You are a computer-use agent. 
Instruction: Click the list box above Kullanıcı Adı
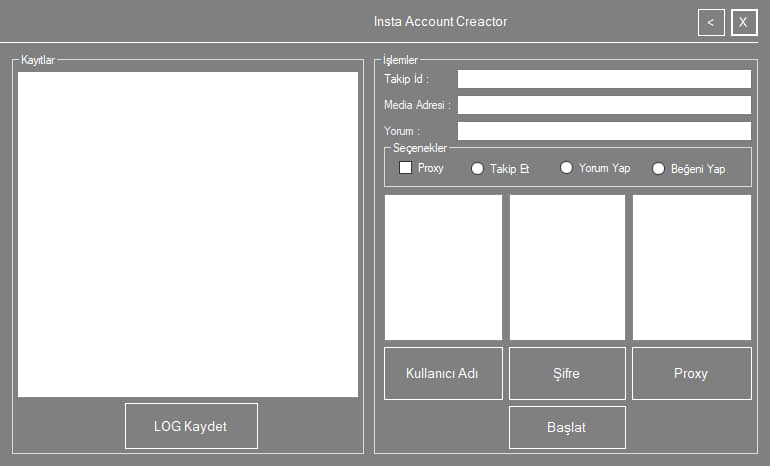[443, 267]
